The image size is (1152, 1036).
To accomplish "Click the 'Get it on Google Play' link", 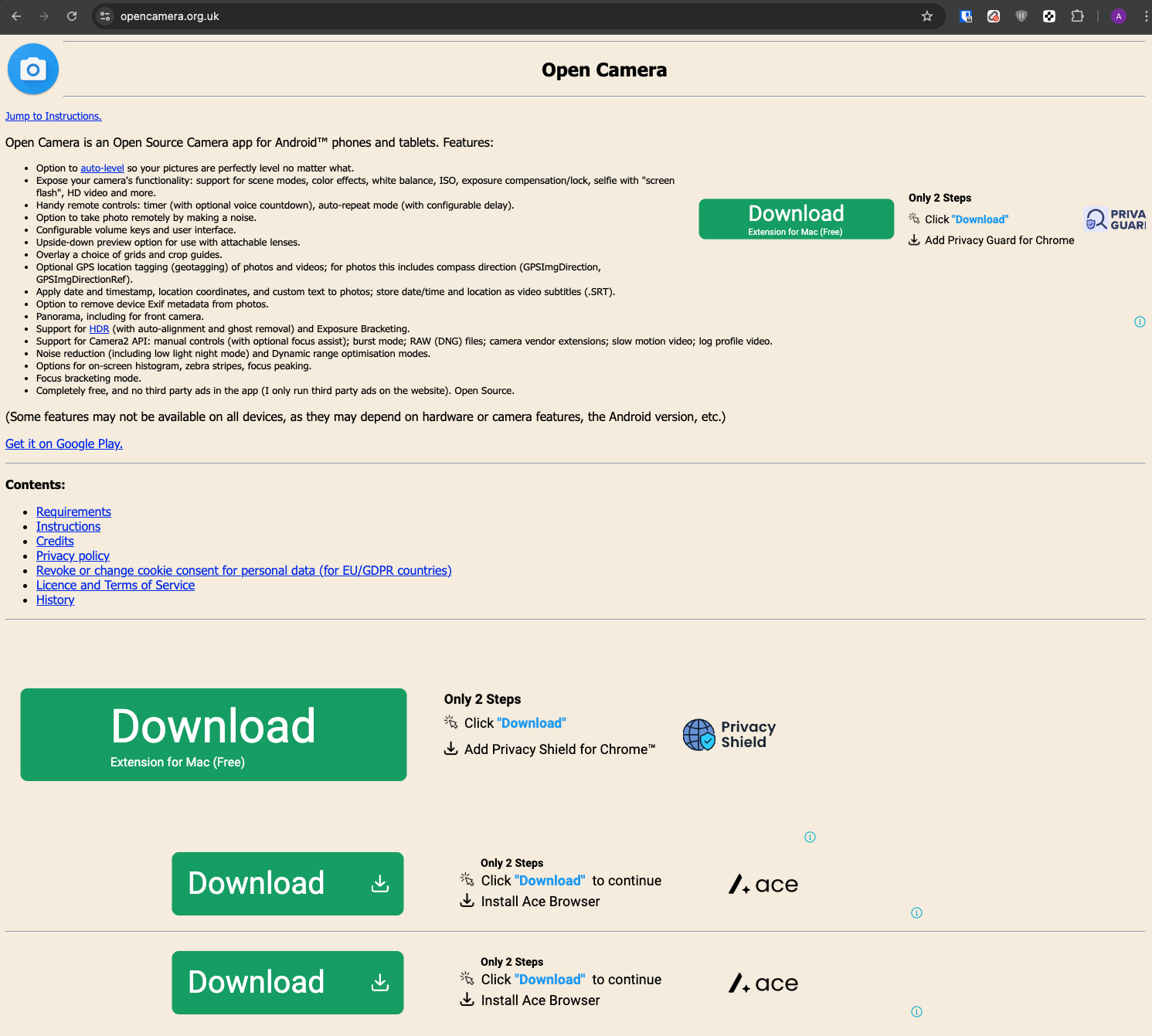I will 64,443.
